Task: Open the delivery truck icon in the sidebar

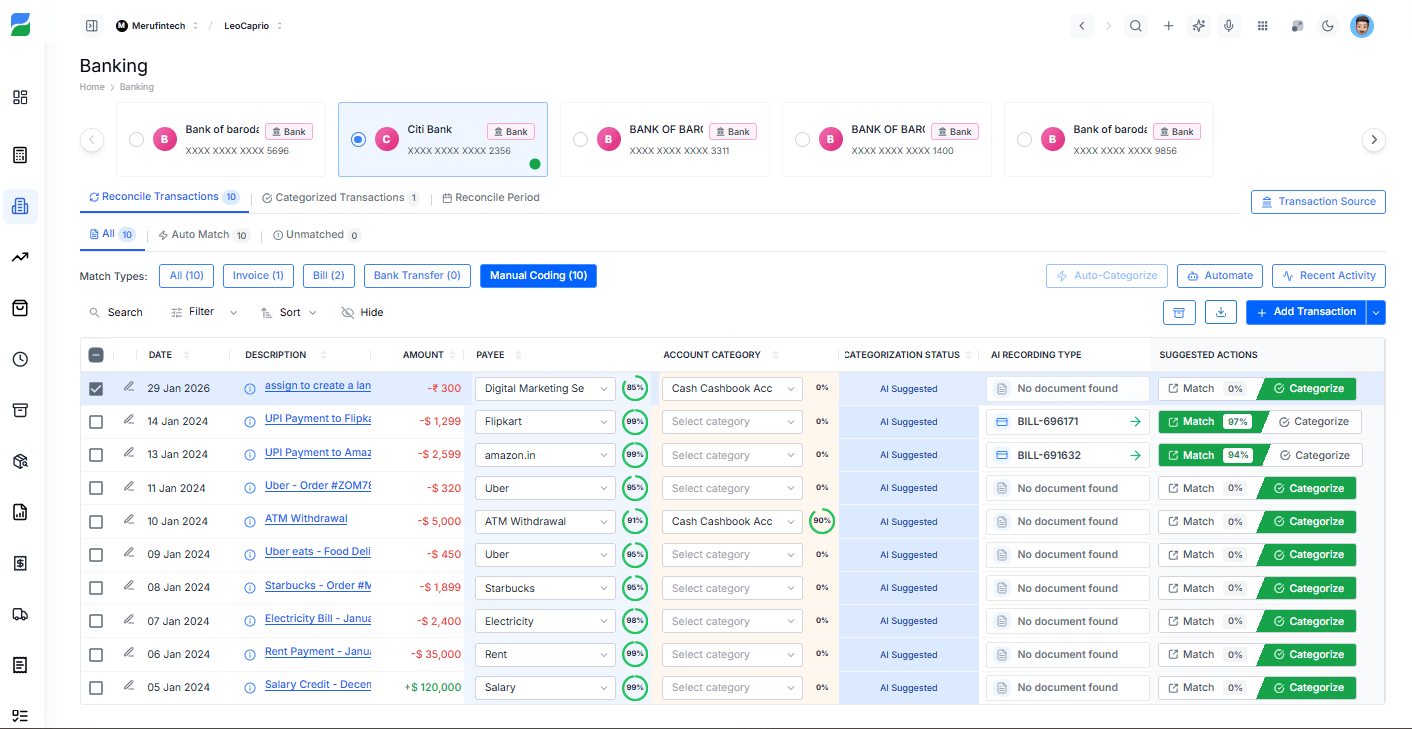Action: pyautogui.click(x=20, y=614)
